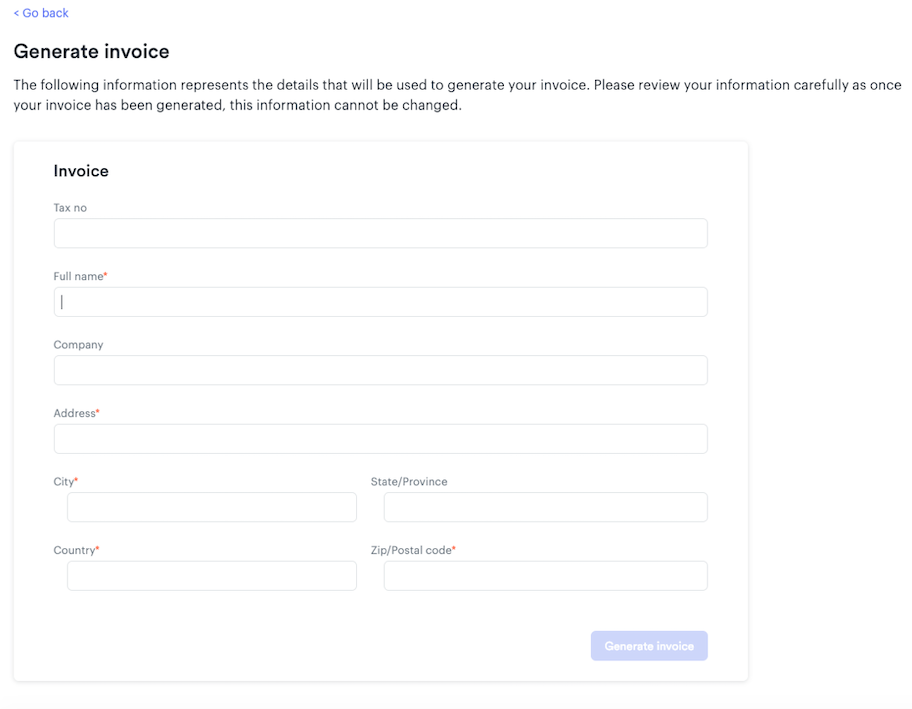The width and height of the screenshot is (912, 709).
Task: Click the Address input field
Action: (x=380, y=439)
